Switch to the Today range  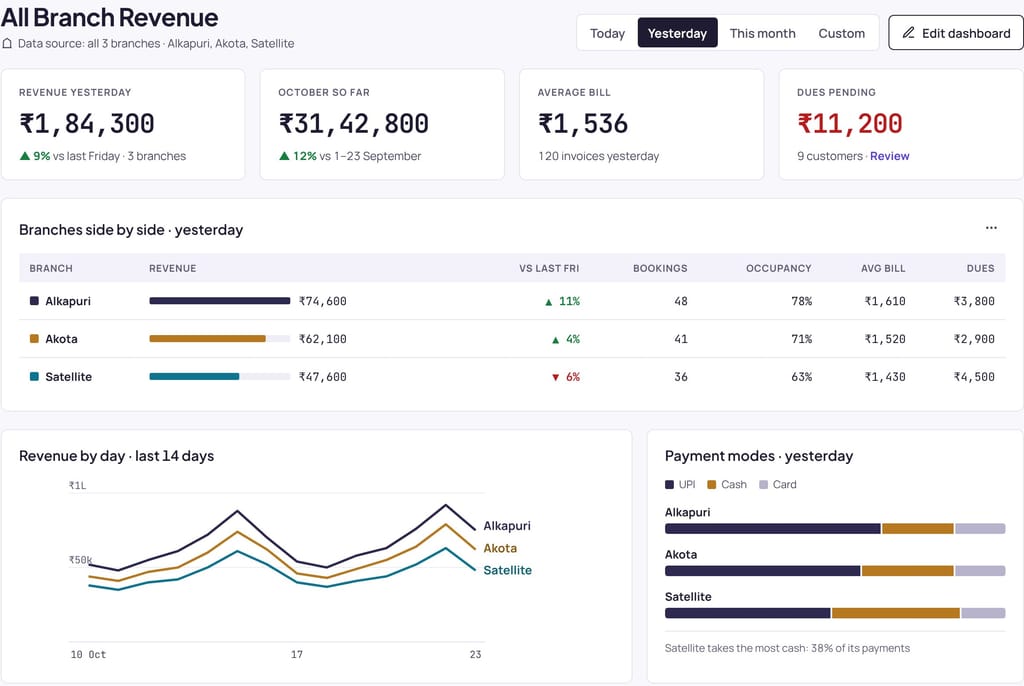tap(607, 33)
